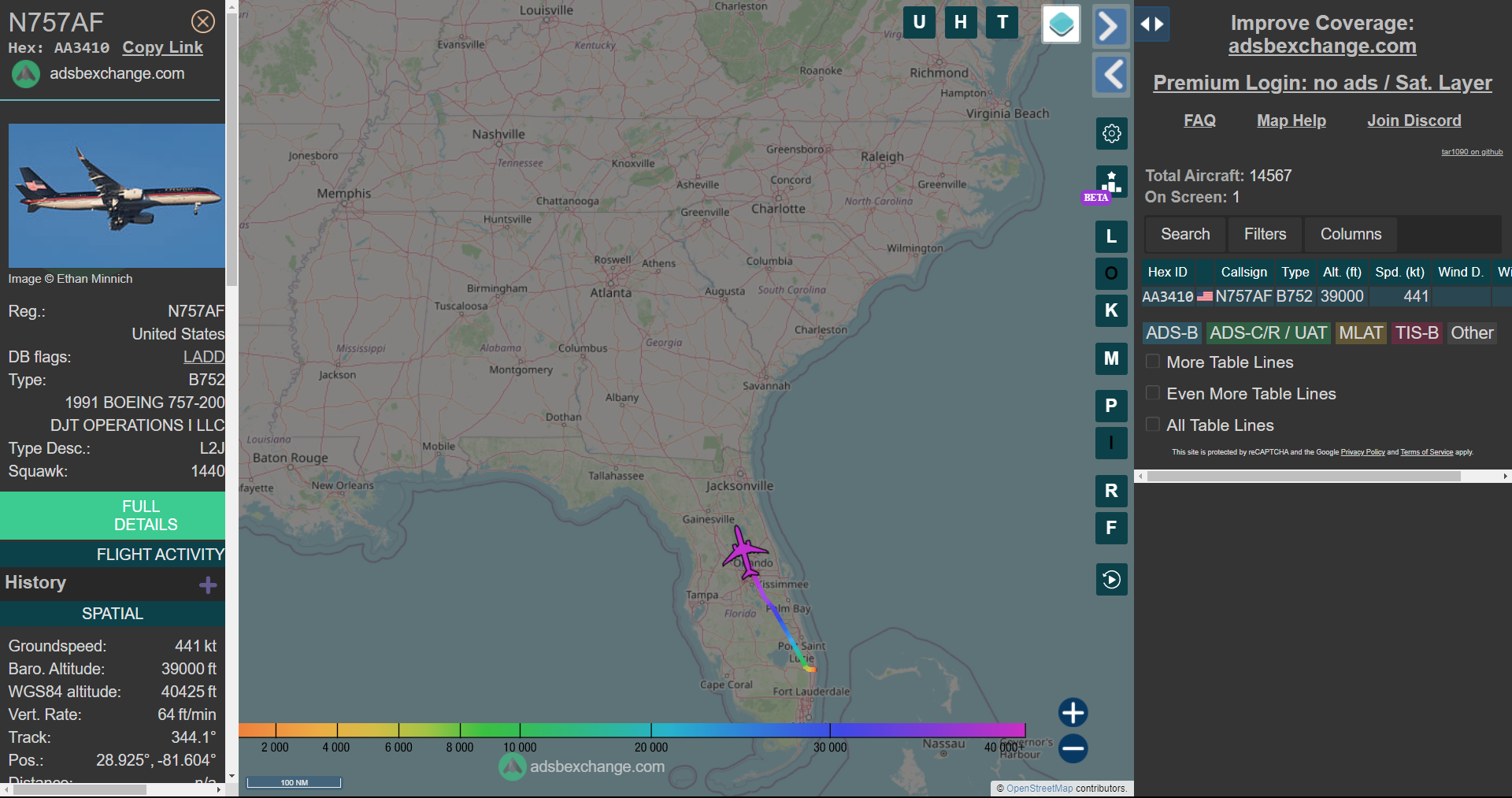Click the FLIGHT ACTIVITY button

pyautogui.click(x=113, y=555)
